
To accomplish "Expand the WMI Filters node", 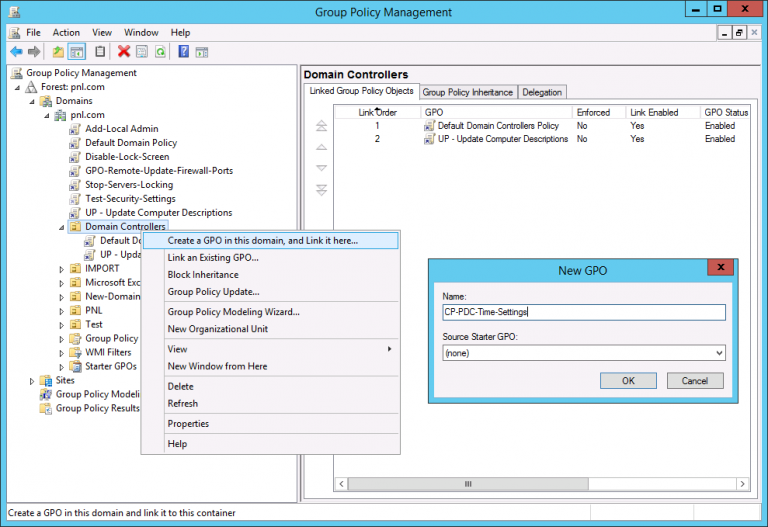I will 61,353.
